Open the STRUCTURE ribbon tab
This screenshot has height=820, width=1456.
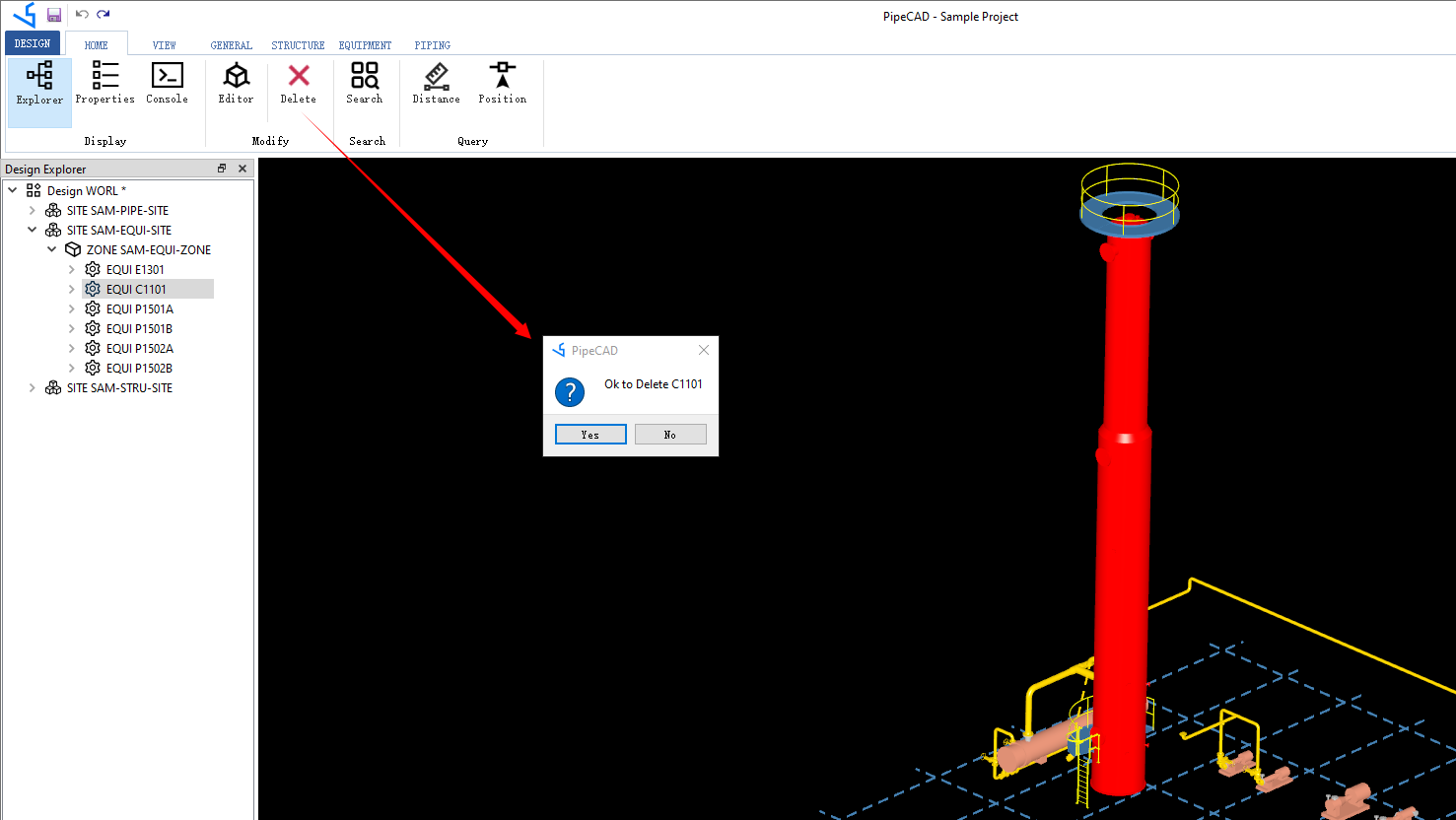[x=298, y=44]
